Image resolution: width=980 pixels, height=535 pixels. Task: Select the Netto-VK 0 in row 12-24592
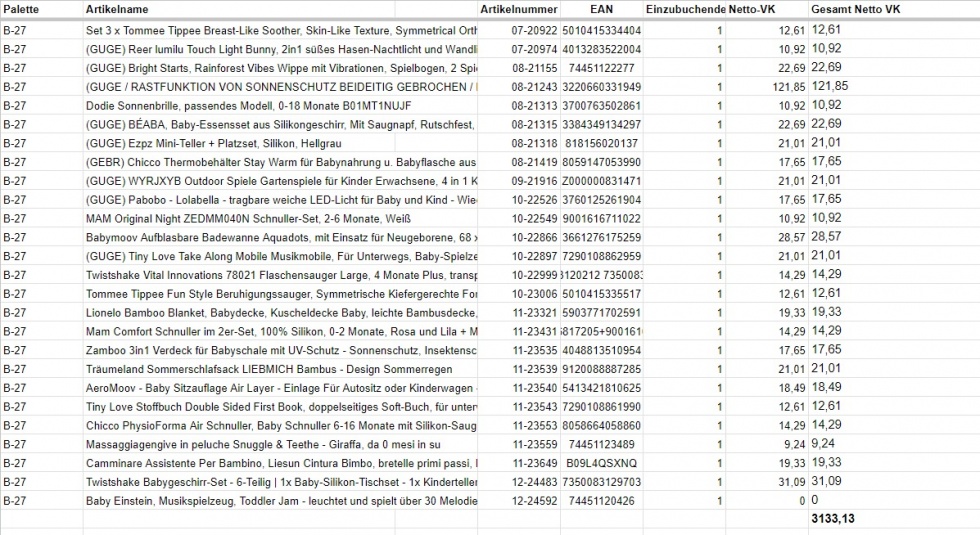click(x=802, y=501)
